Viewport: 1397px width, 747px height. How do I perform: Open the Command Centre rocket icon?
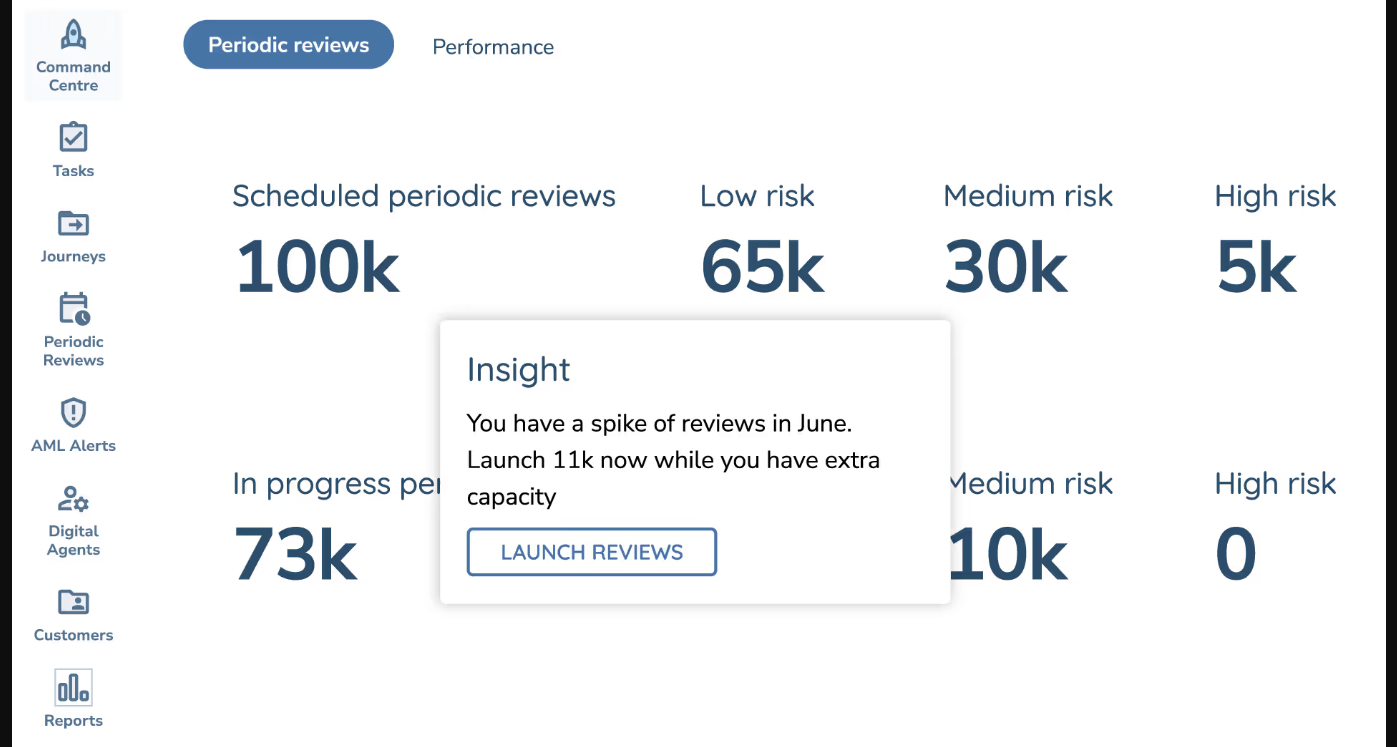[73, 35]
